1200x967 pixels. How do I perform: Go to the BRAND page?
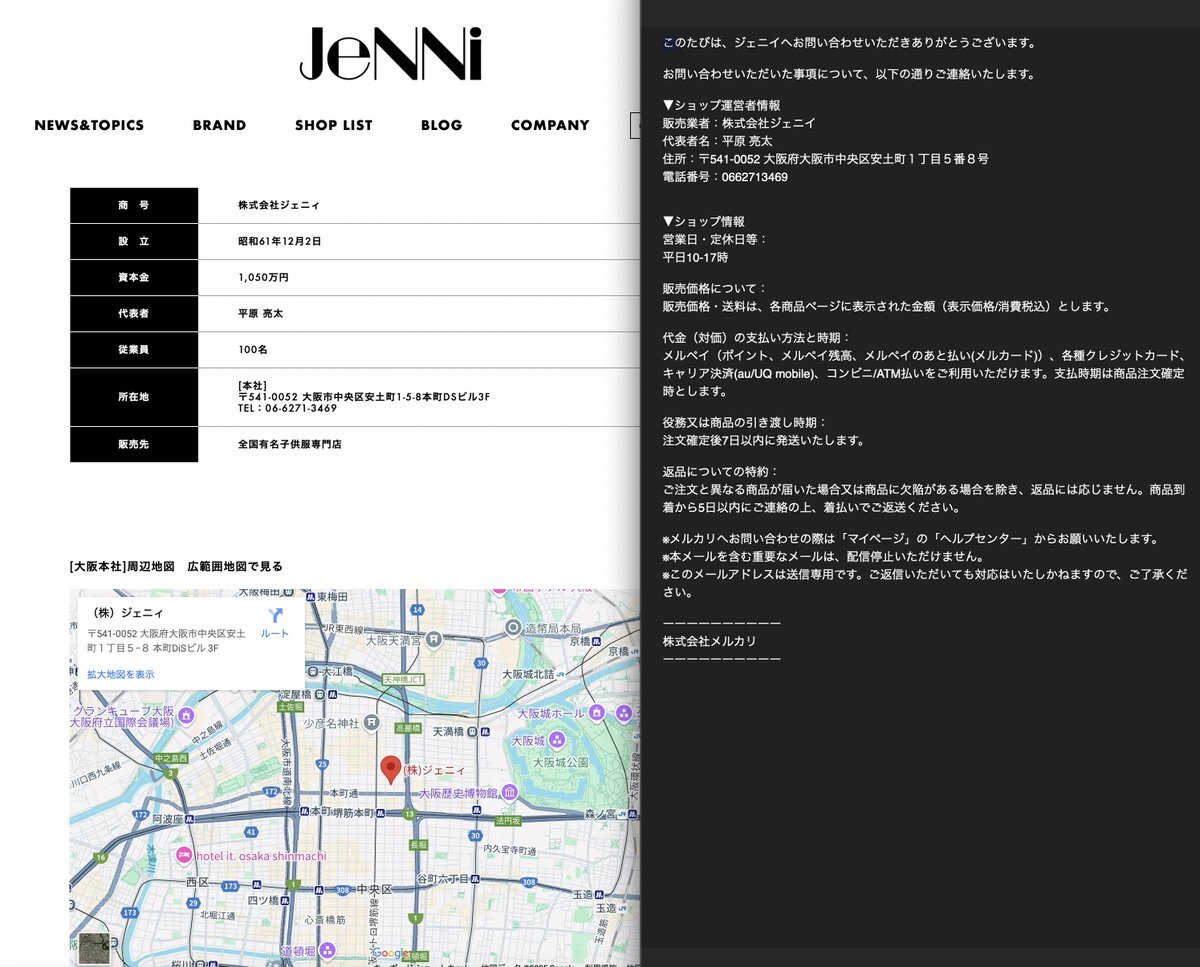219,125
